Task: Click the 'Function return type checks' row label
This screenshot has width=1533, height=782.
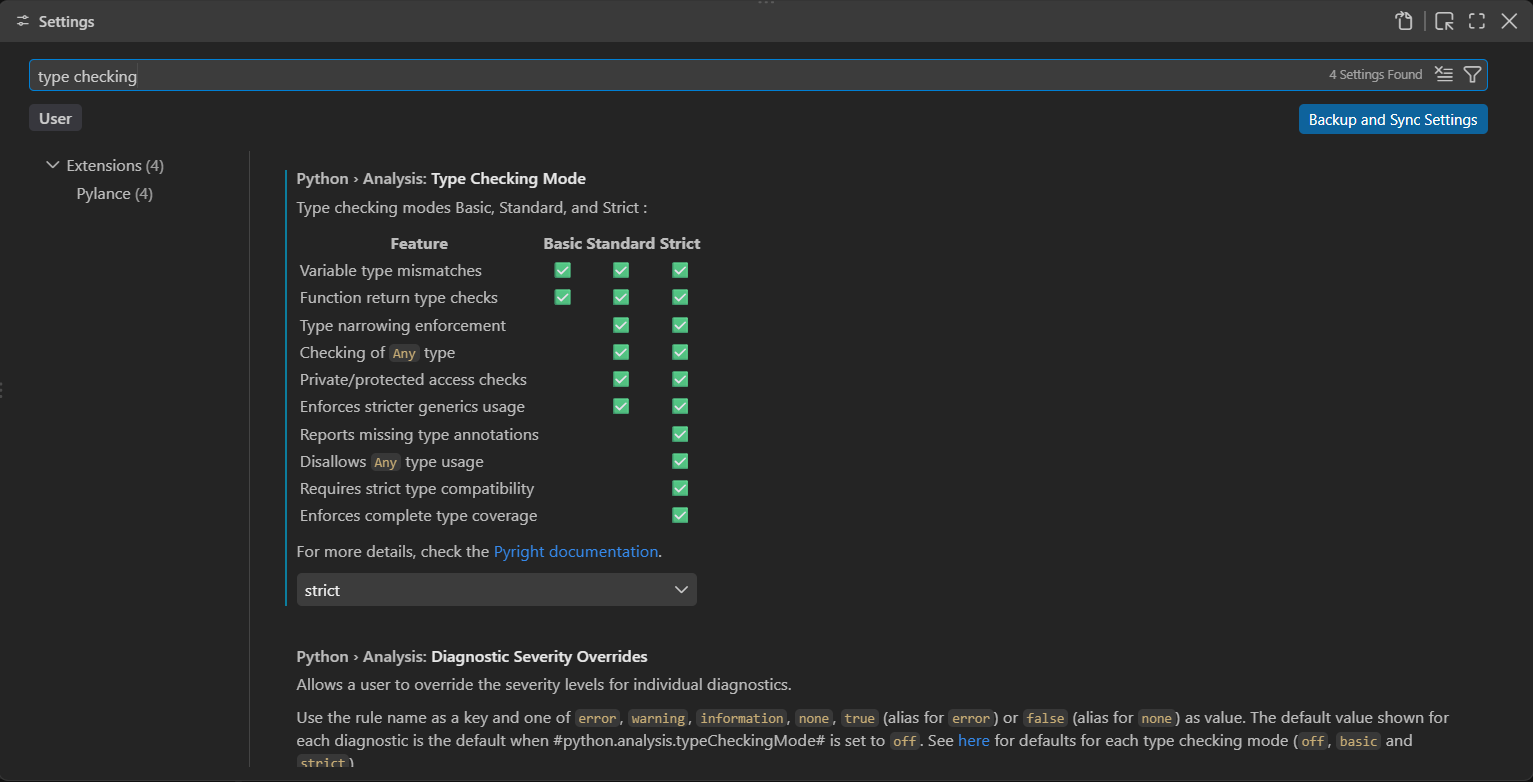Action: (x=399, y=297)
